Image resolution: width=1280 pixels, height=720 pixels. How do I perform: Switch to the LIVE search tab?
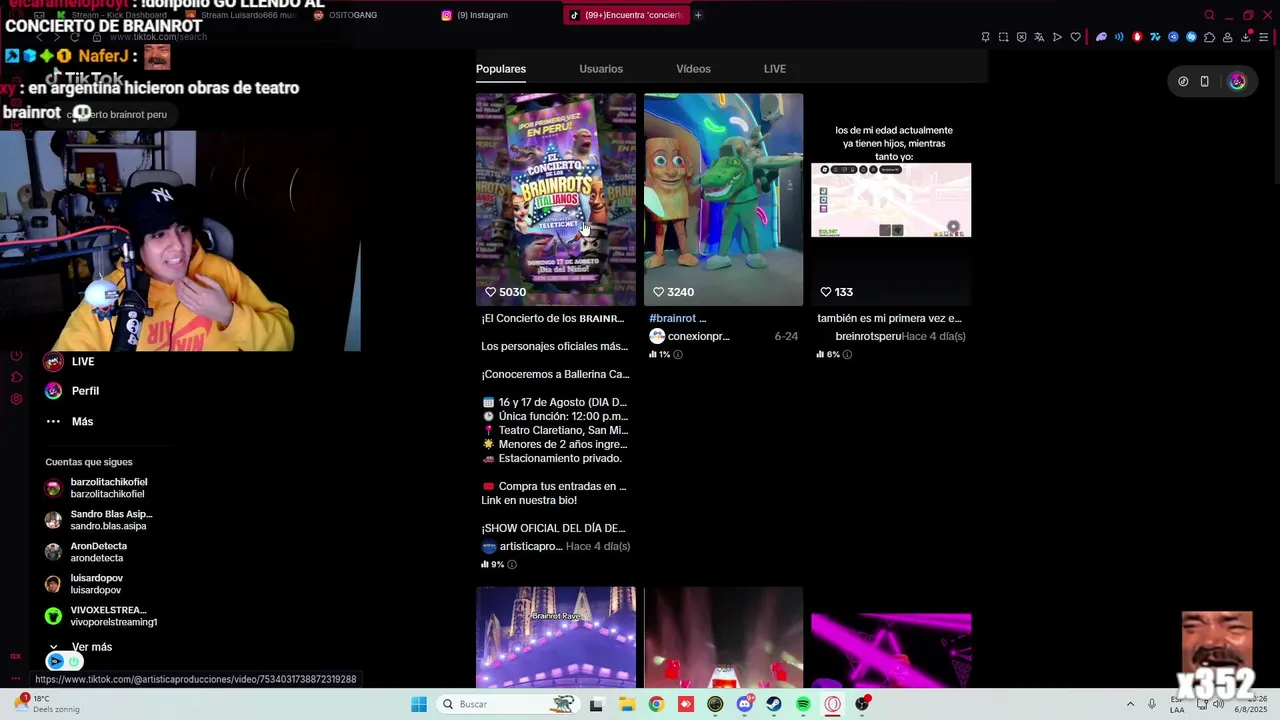point(775,69)
